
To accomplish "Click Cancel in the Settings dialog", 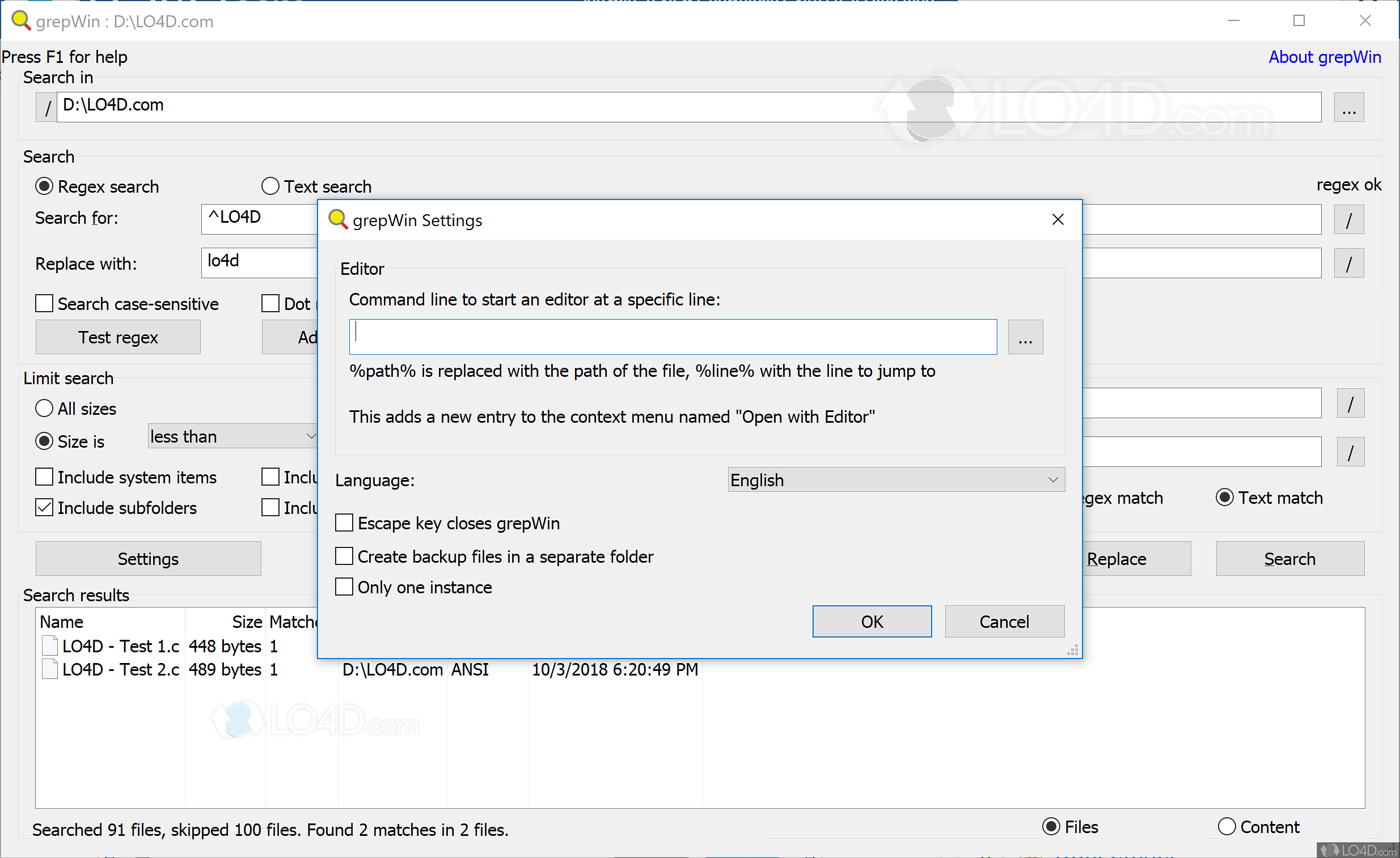I will point(1004,622).
